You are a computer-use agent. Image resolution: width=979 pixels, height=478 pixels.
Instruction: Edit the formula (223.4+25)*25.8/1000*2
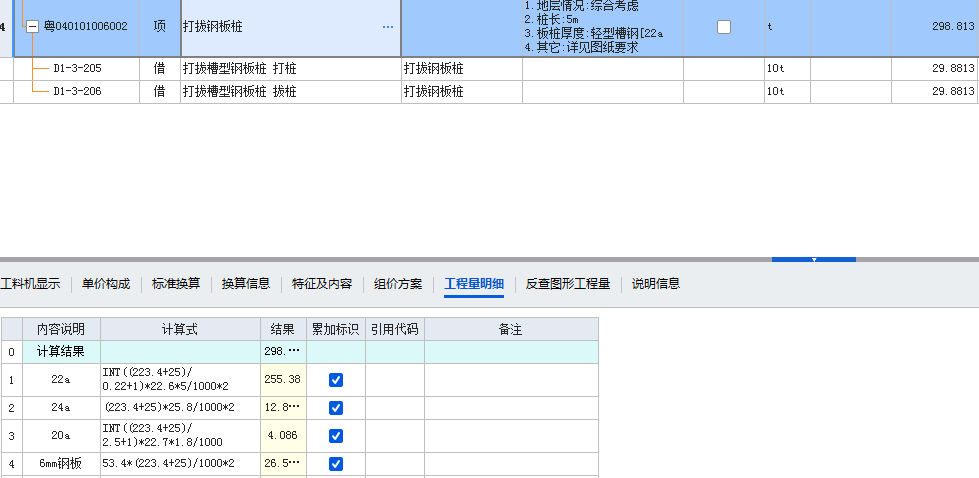point(180,408)
